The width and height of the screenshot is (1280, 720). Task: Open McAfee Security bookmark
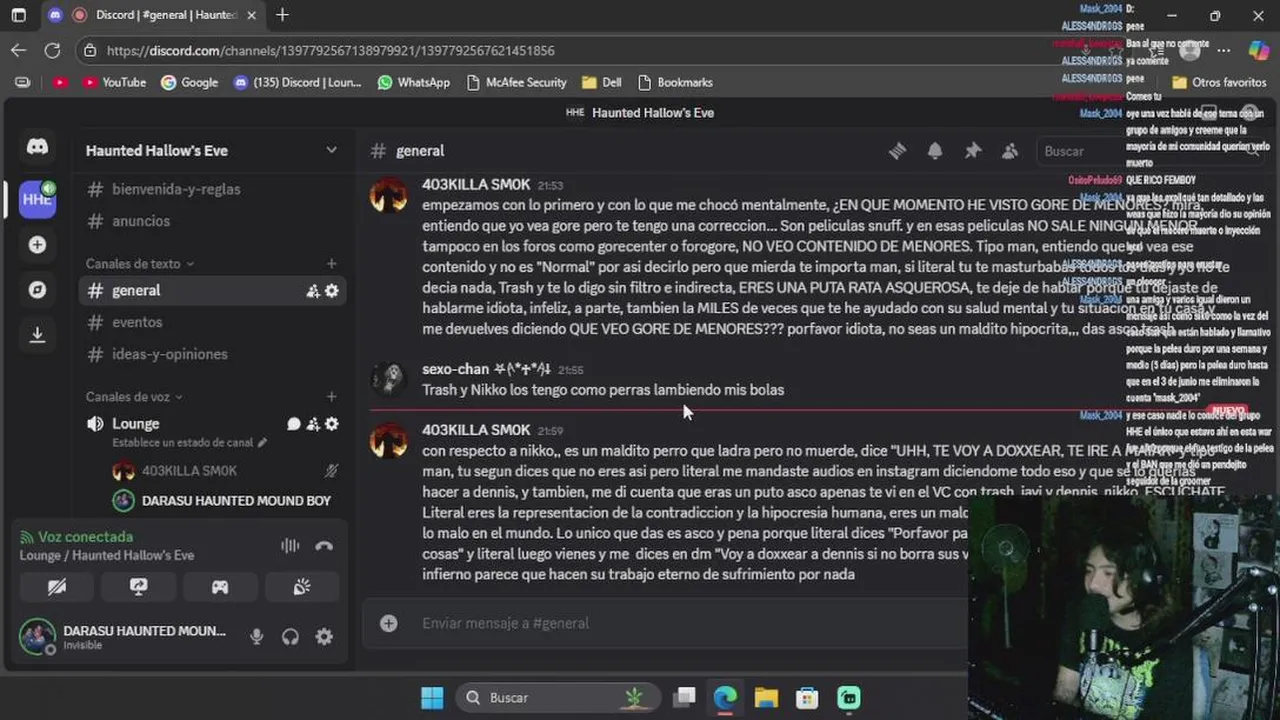click(x=516, y=83)
